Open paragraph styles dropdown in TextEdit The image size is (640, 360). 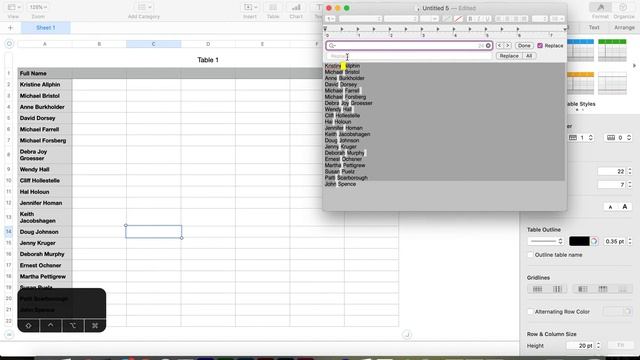point(330,19)
